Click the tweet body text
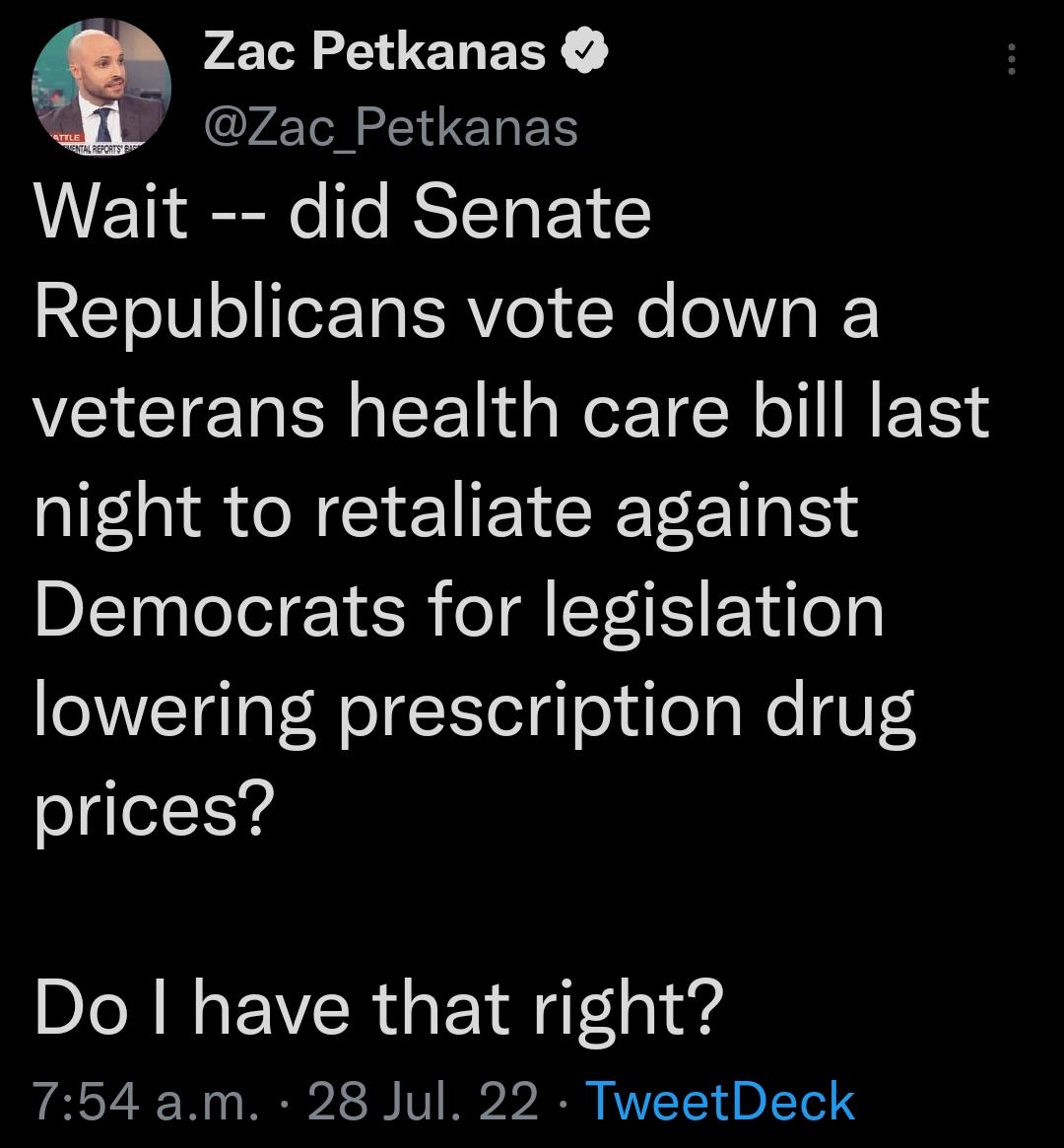The image size is (1064, 1148). [493, 512]
